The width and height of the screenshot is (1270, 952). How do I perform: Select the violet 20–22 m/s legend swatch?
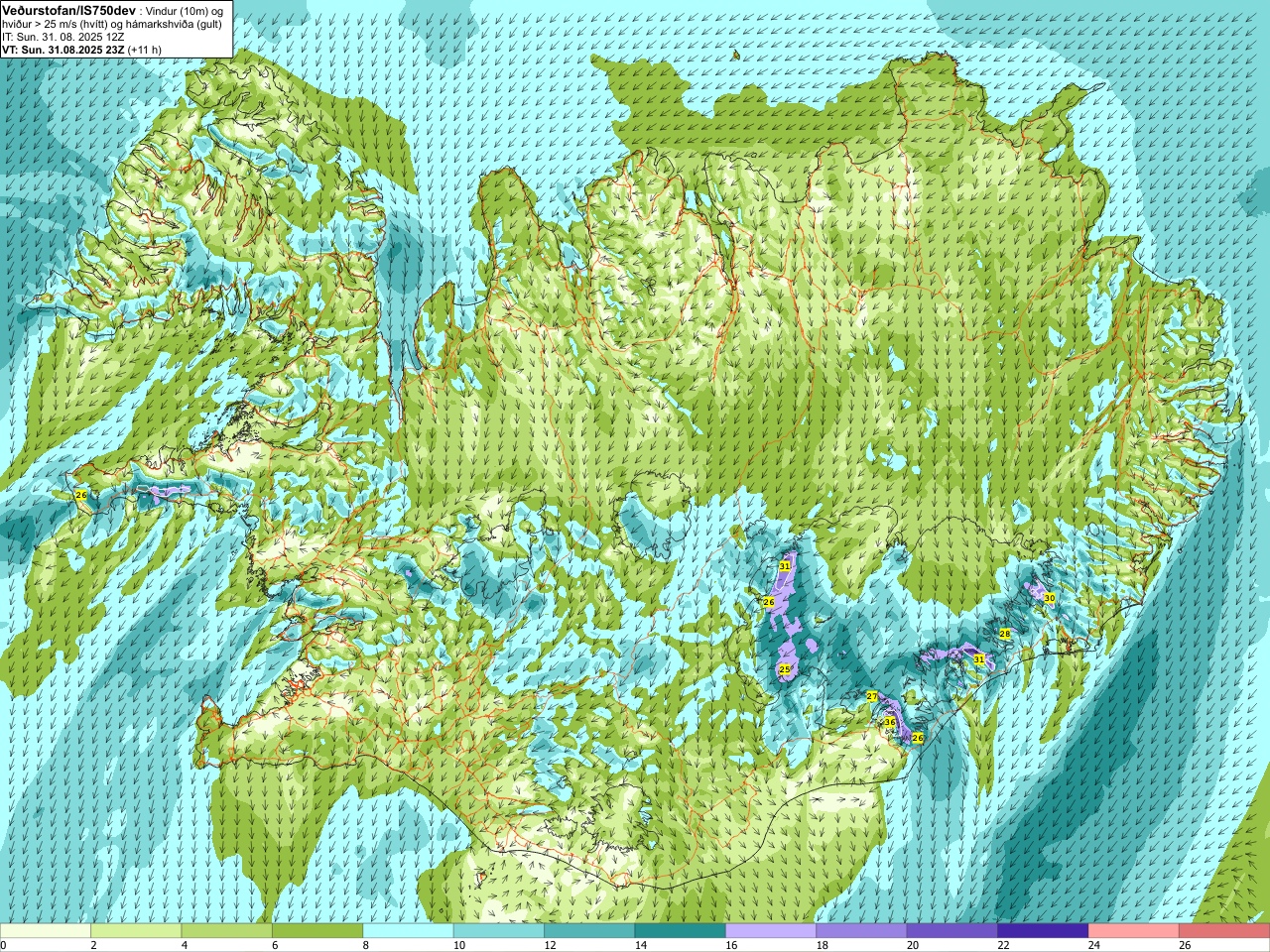click(952, 931)
